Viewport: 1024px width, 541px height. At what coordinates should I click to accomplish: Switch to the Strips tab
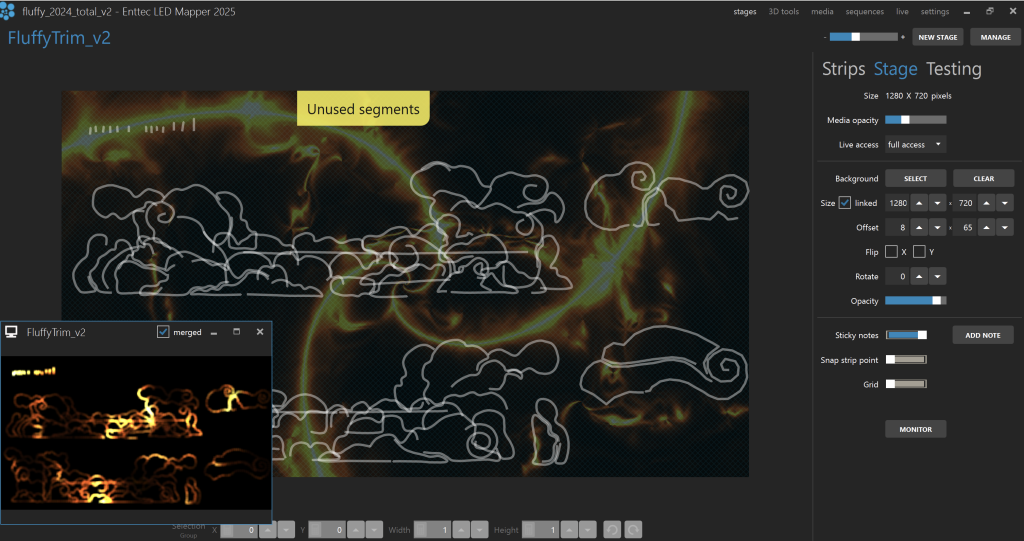pos(843,69)
